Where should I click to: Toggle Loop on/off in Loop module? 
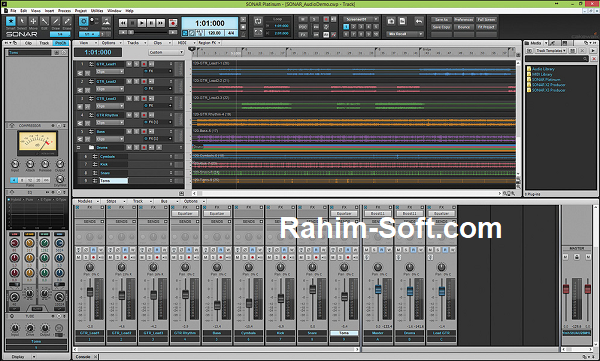[x=258, y=21]
